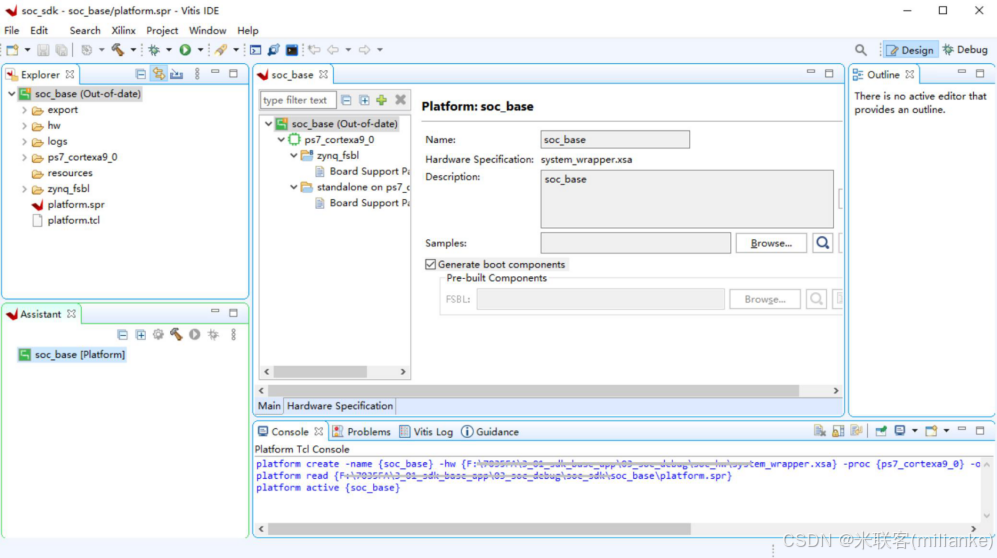The width and height of the screenshot is (997, 558).
Task: Click the editor tree horizontal scrollbar
Action: [x=320, y=371]
